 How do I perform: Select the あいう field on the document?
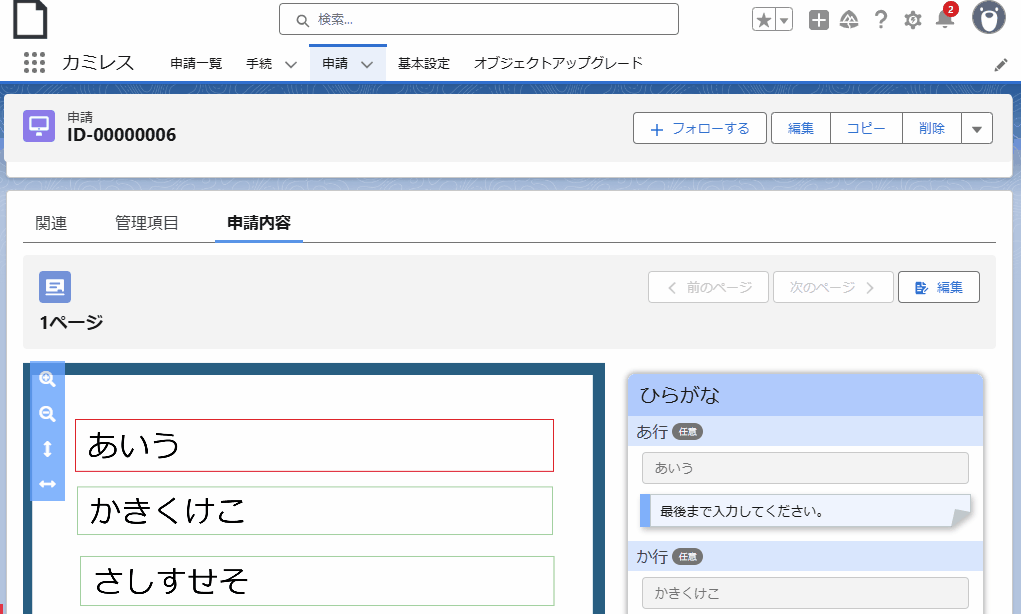tap(315, 445)
